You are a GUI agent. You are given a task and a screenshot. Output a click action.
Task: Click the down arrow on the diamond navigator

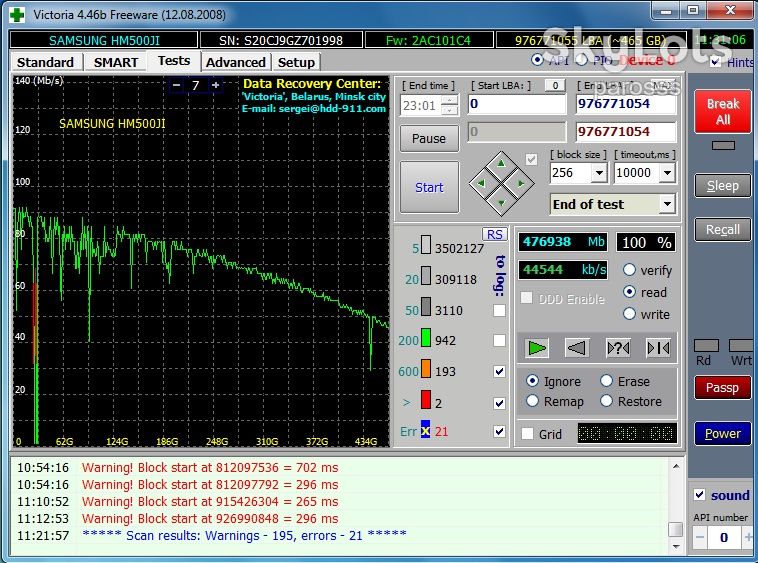coord(501,203)
